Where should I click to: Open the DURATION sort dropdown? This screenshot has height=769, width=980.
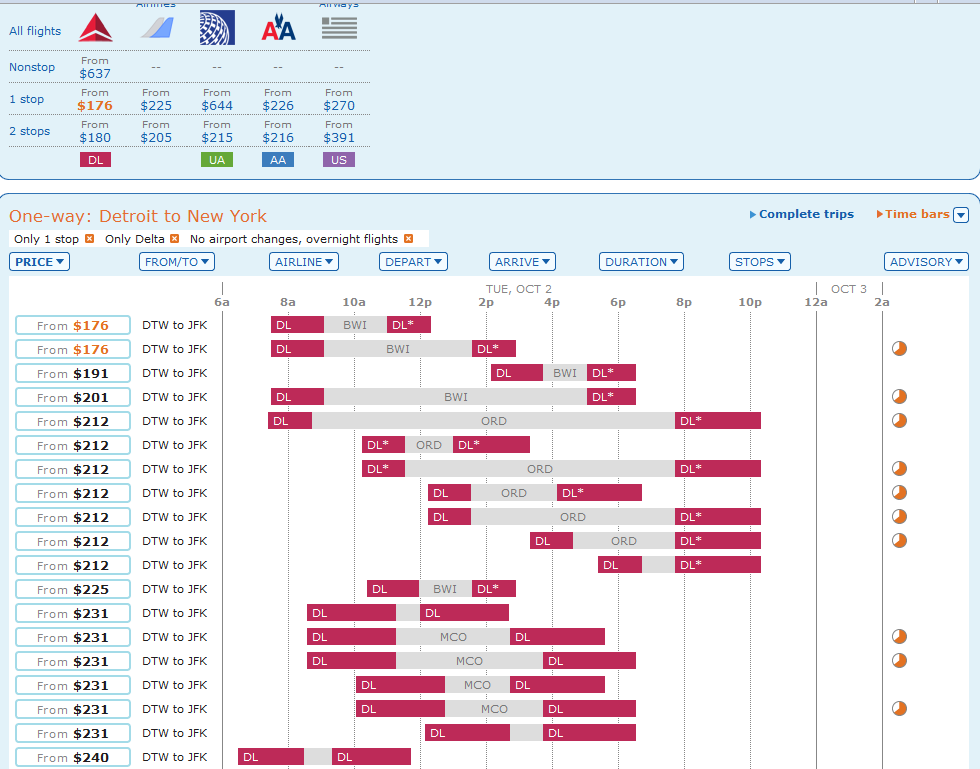(x=641, y=262)
